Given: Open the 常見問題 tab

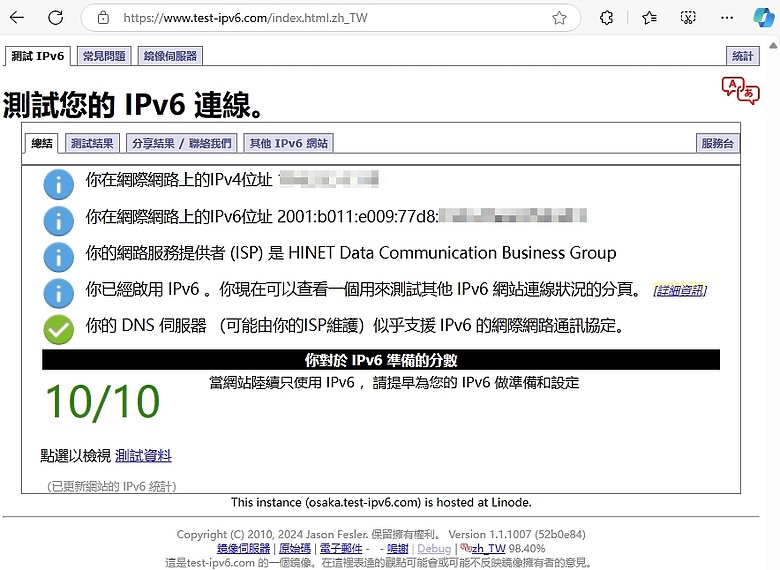Looking at the screenshot, I should tap(104, 56).
